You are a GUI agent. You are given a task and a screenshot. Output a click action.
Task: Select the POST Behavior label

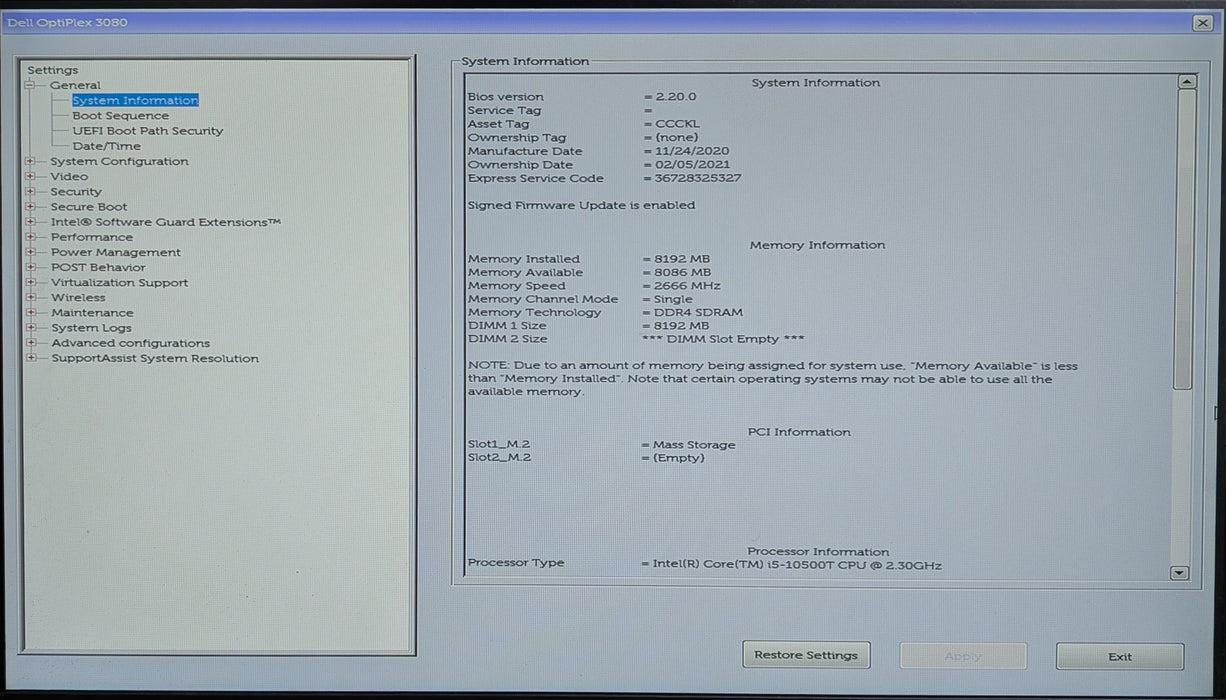[x=99, y=267]
